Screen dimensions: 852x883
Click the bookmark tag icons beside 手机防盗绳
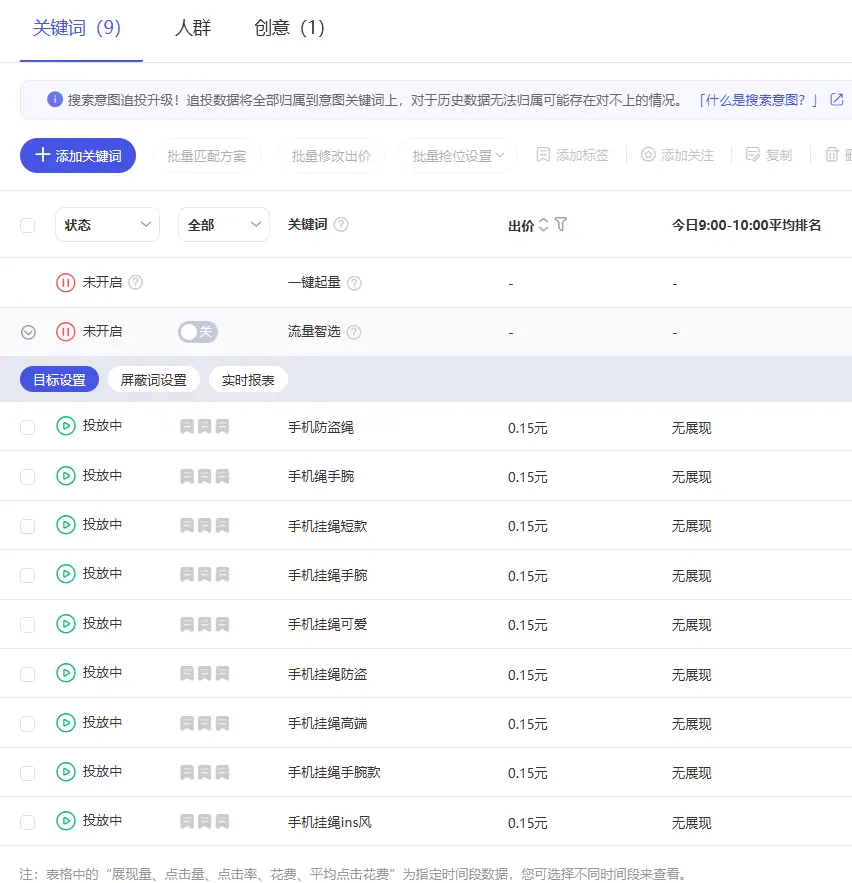pos(207,425)
